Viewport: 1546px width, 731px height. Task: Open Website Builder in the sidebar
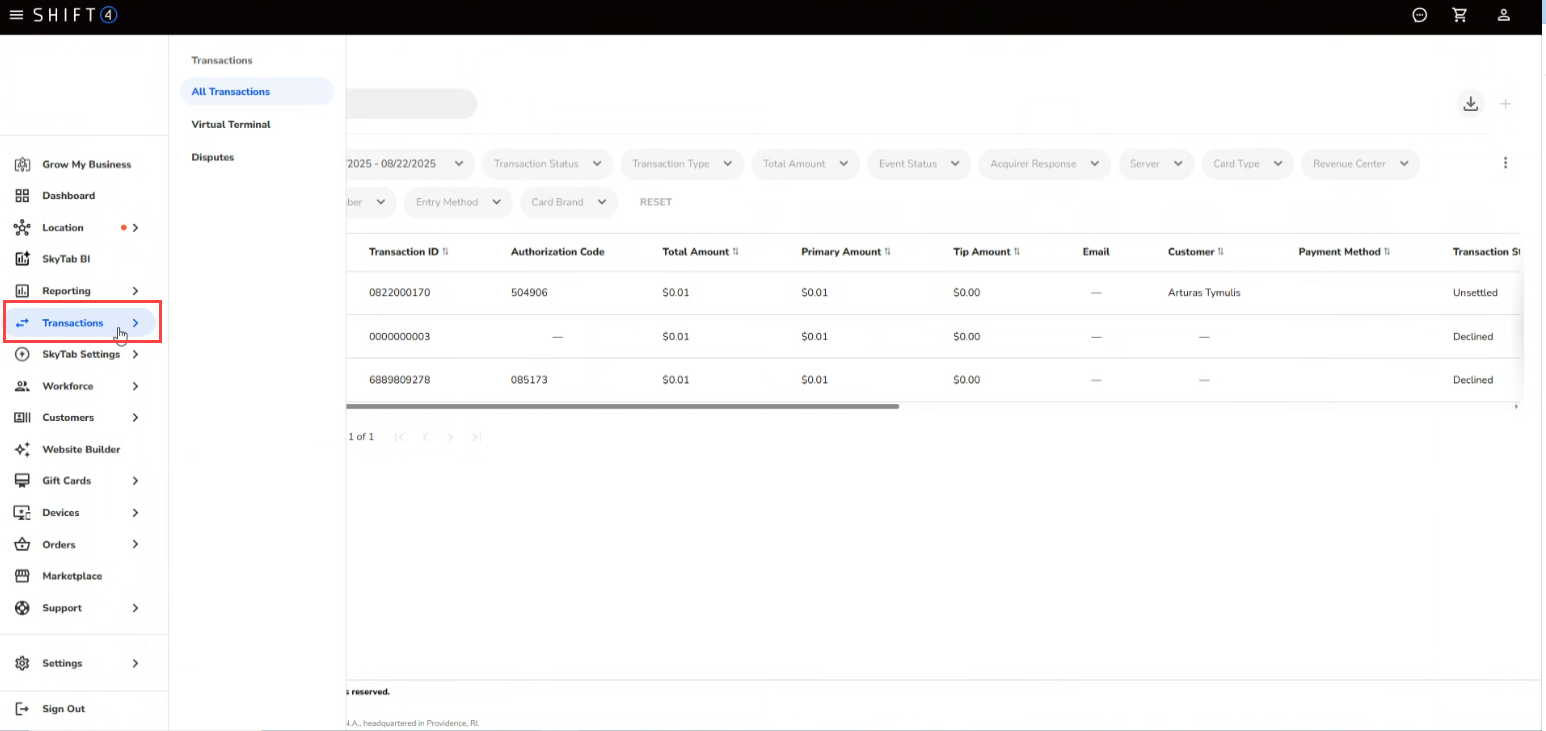click(x=80, y=450)
